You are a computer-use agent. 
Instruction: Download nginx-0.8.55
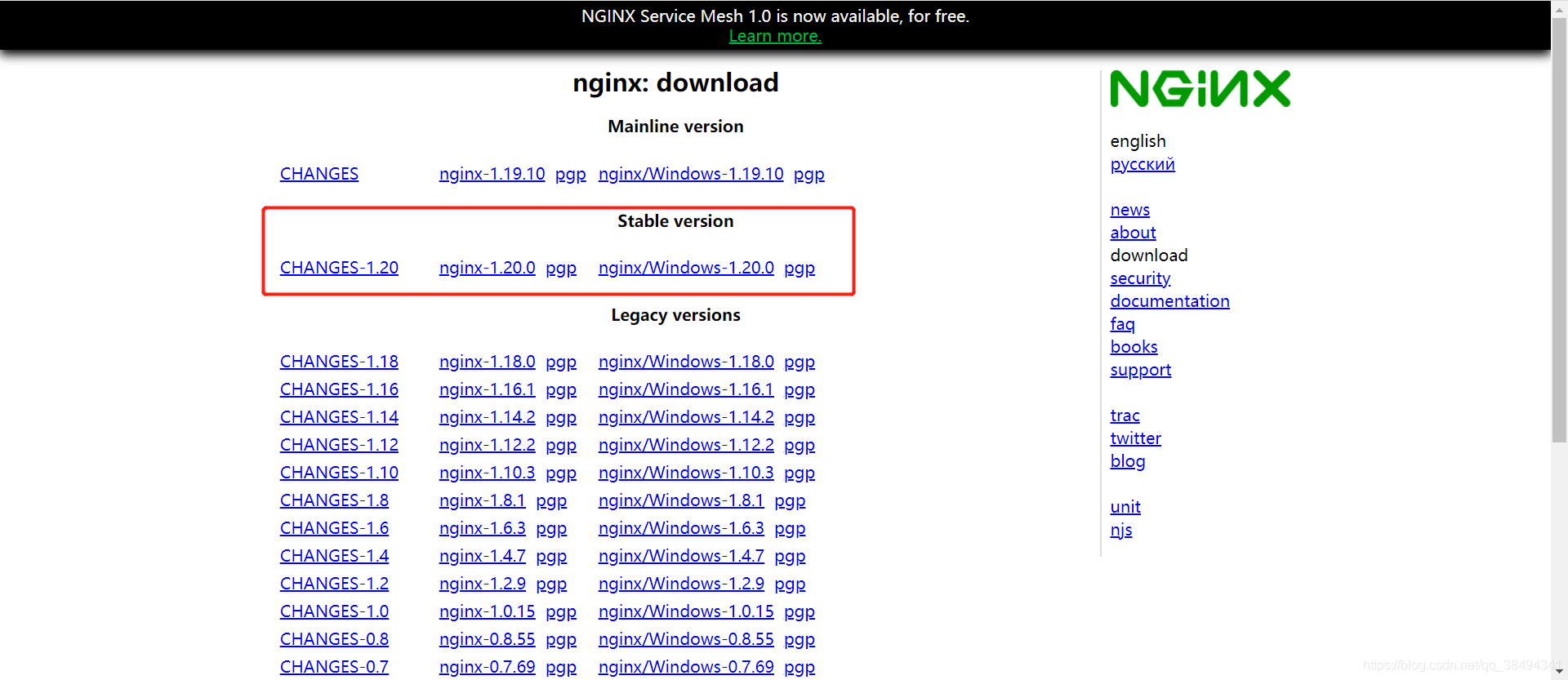(x=487, y=639)
